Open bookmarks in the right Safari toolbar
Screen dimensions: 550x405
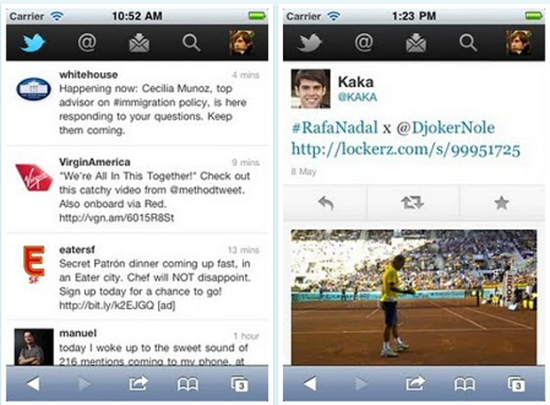(464, 384)
